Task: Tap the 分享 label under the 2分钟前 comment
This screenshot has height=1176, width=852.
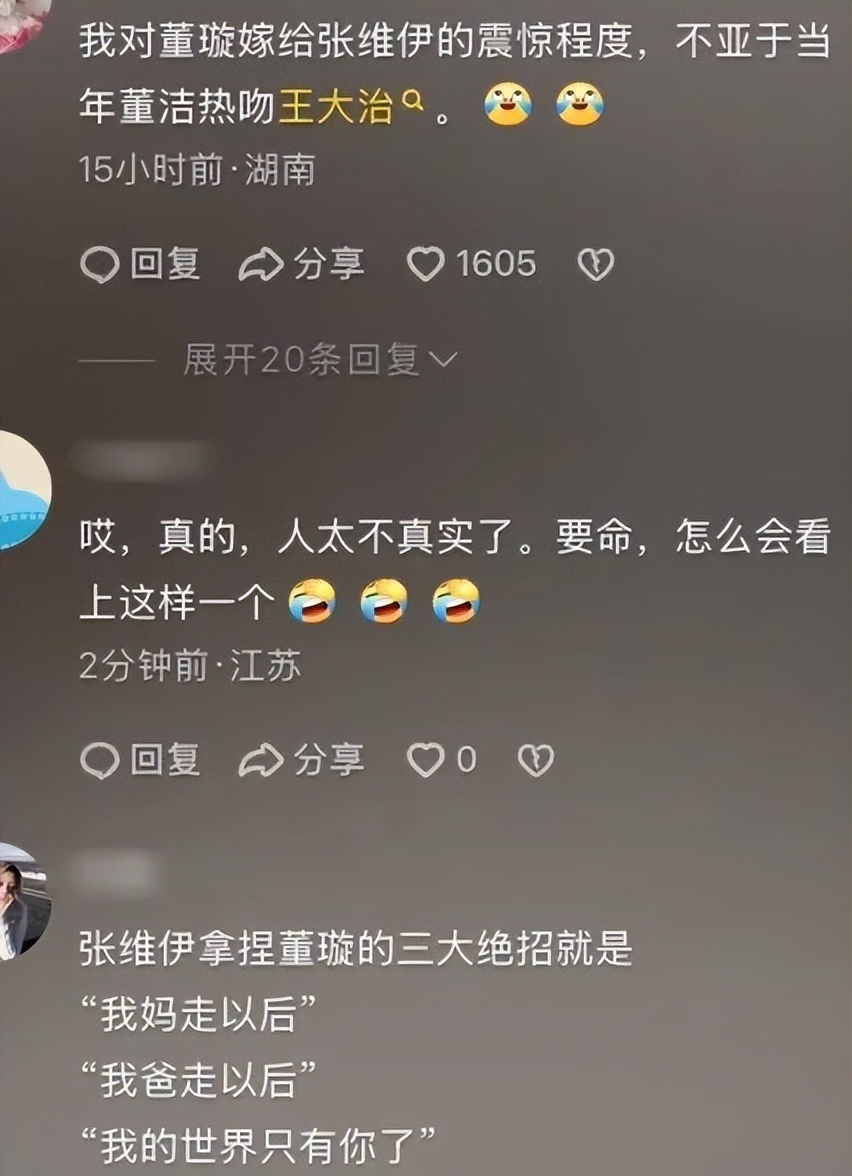Action: coord(328,760)
